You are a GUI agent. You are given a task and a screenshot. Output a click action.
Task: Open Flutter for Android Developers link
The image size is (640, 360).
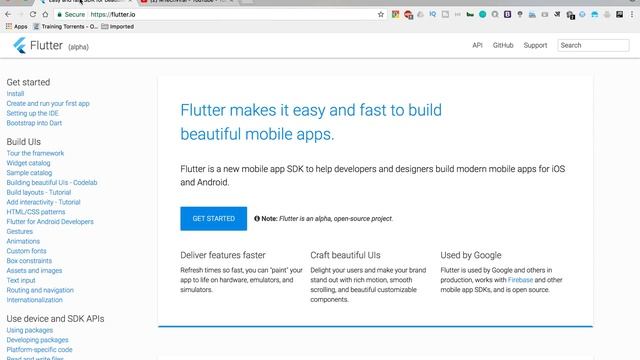coord(50,222)
